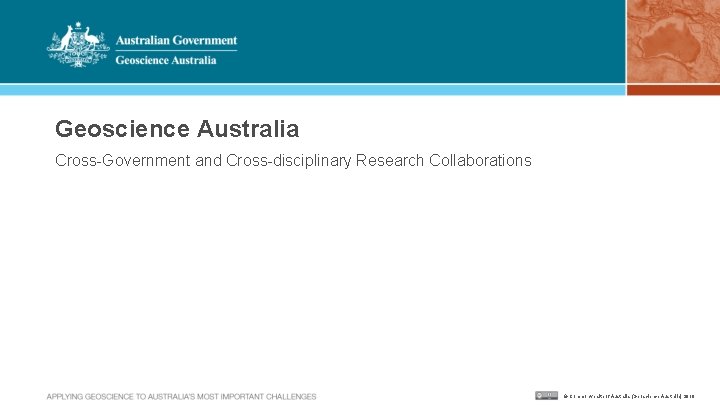Click subtitle "Cross-Government and Cross-disciplinary Research Collaborations"

coord(293,161)
